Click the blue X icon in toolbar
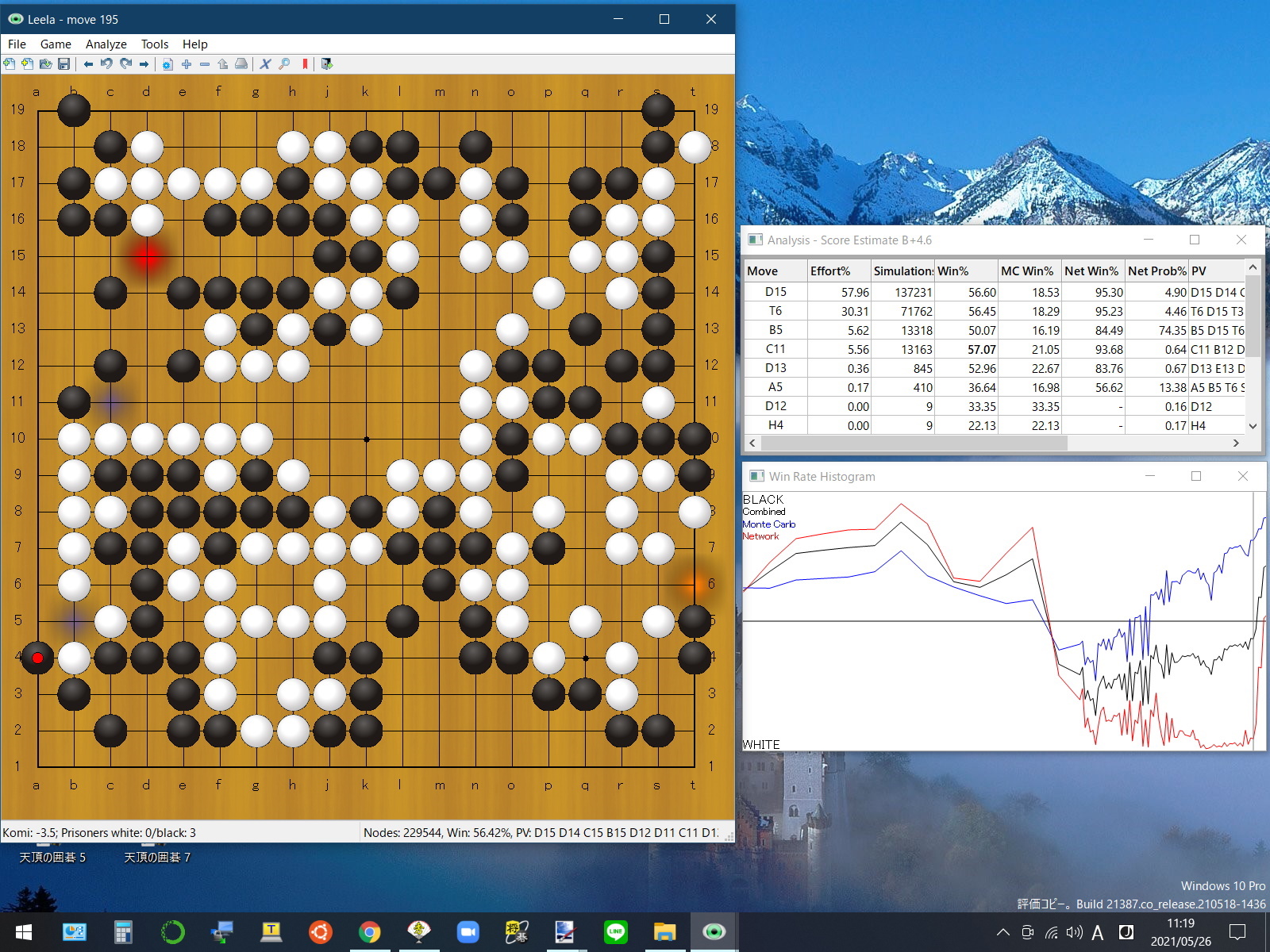The width and height of the screenshot is (1270, 952). [265, 64]
